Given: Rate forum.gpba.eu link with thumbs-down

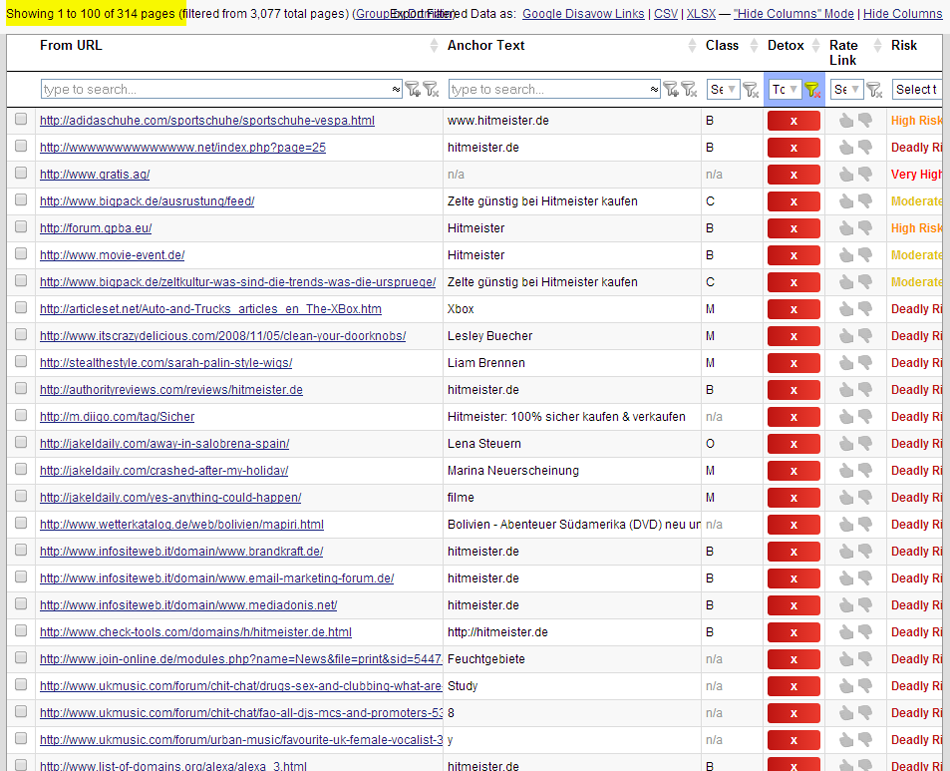Looking at the screenshot, I should (865, 228).
